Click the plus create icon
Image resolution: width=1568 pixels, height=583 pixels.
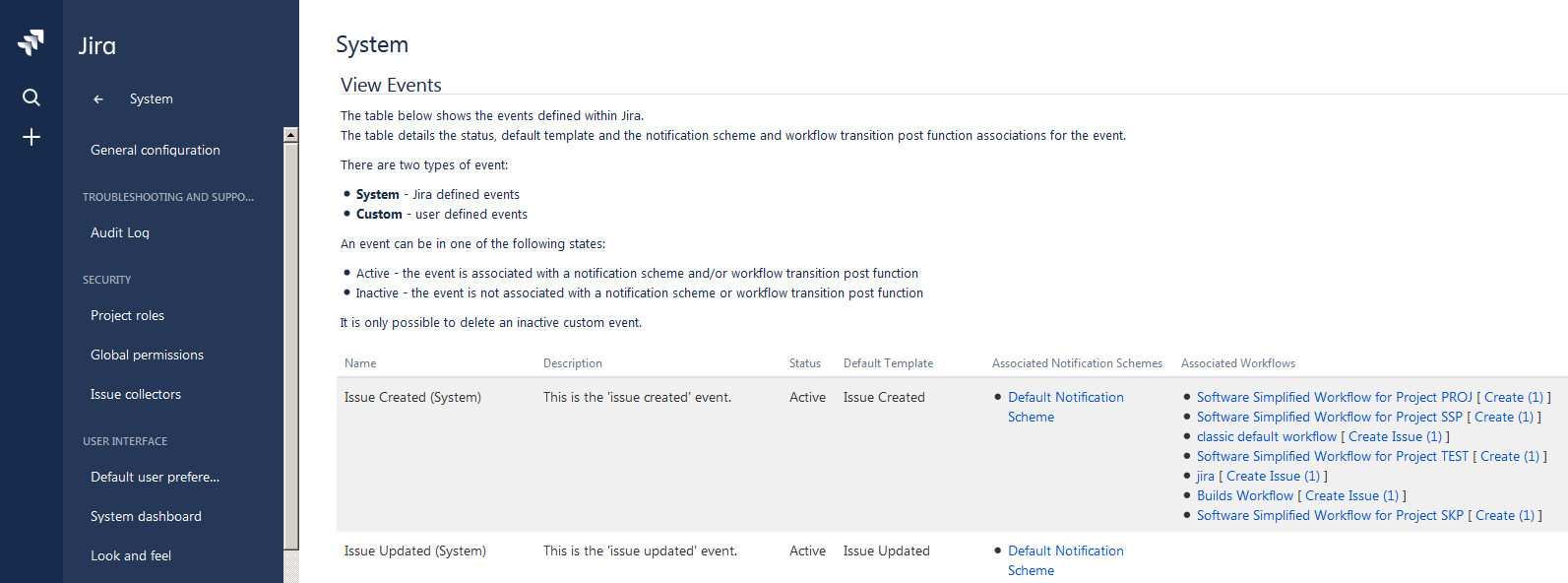click(31, 137)
